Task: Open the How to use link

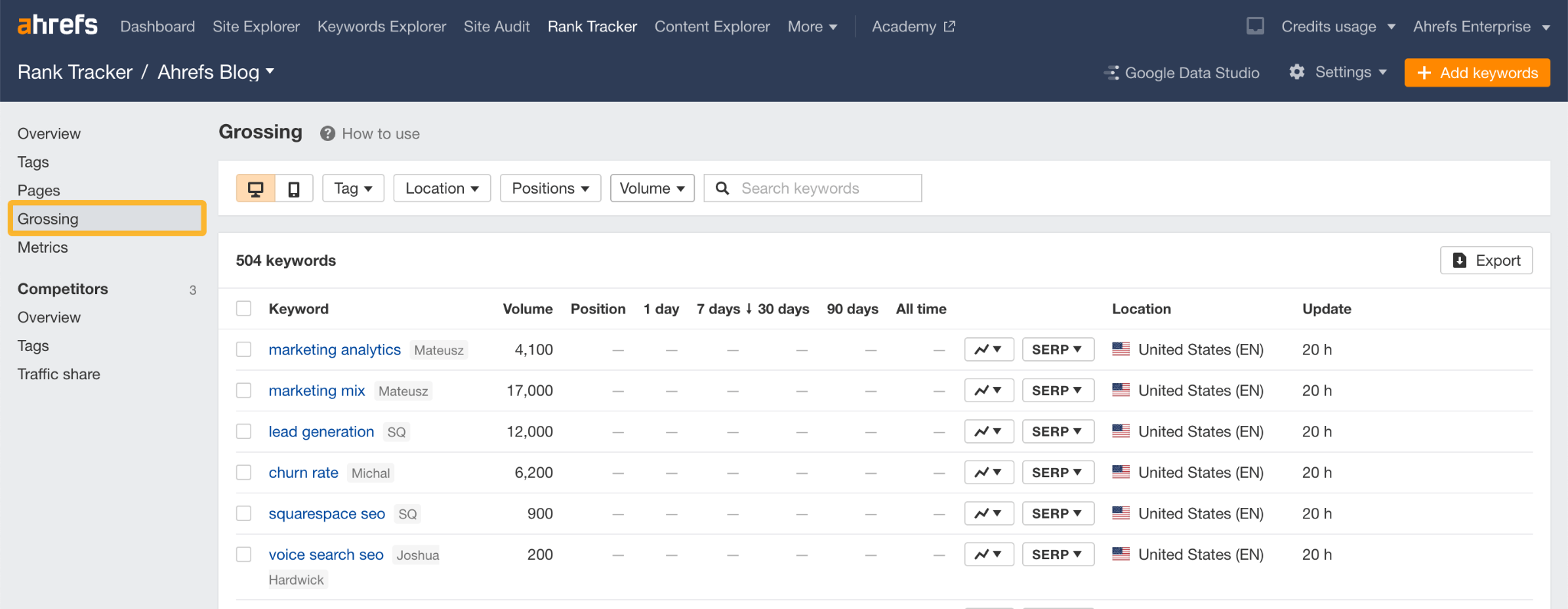Action: [x=381, y=133]
